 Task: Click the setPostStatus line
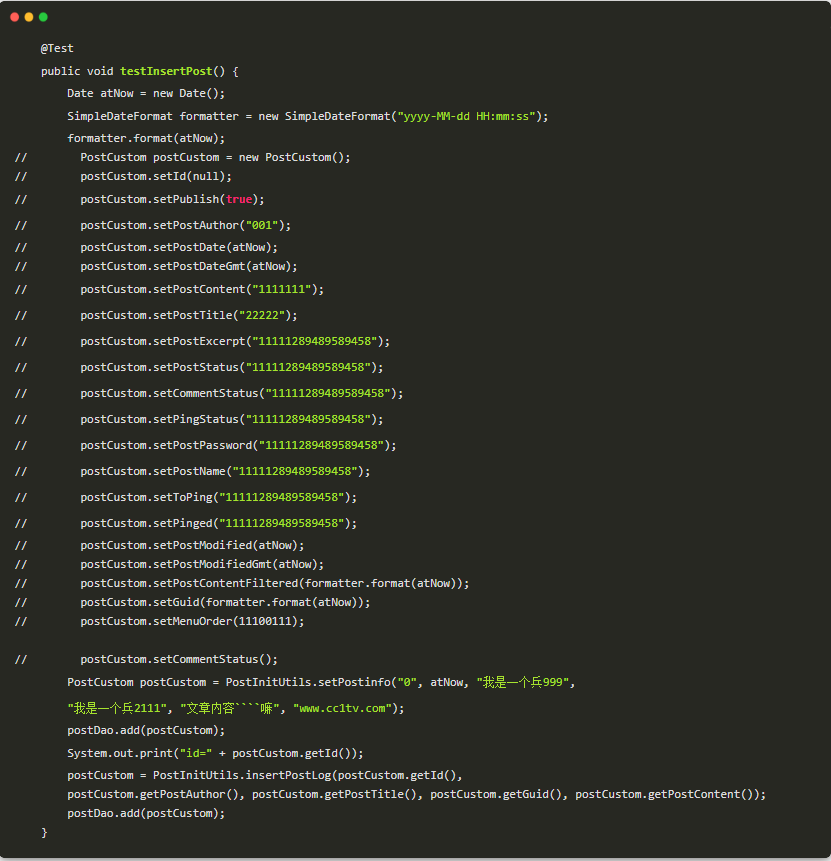click(x=232, y=367)
